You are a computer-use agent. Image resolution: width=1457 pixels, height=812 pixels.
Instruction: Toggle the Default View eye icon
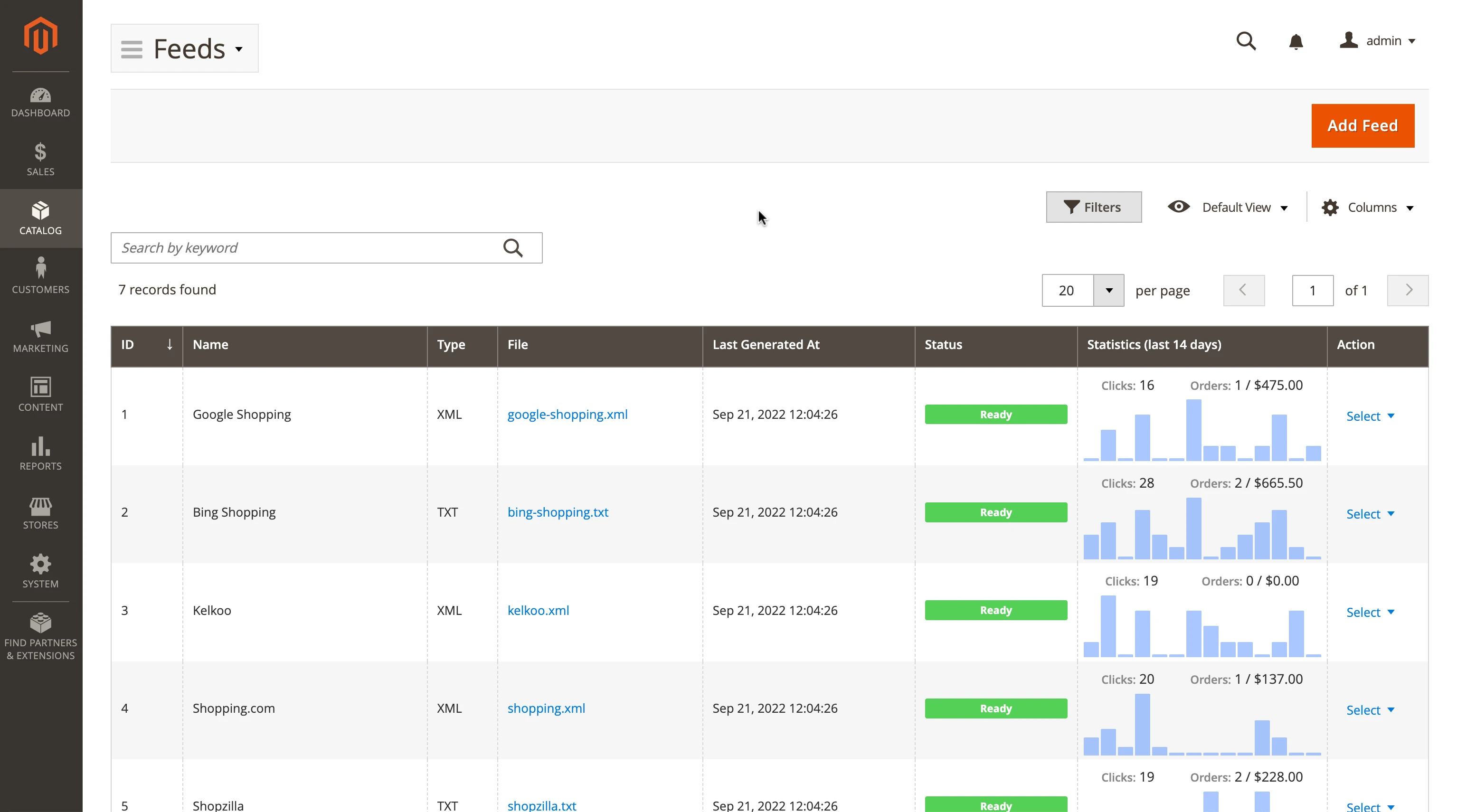1179,207
